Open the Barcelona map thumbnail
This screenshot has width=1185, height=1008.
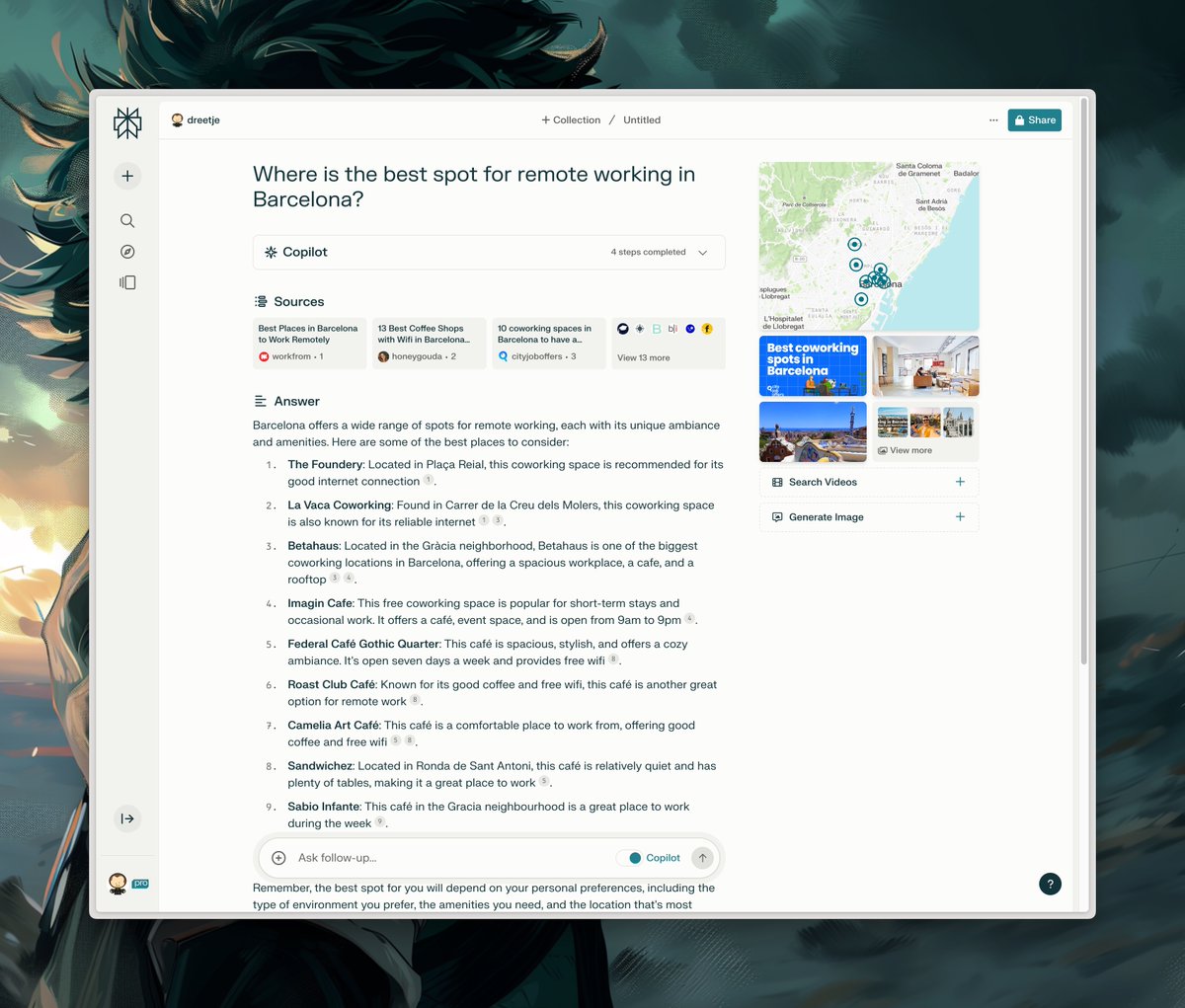pyautogui.click(x=869, y=246)
